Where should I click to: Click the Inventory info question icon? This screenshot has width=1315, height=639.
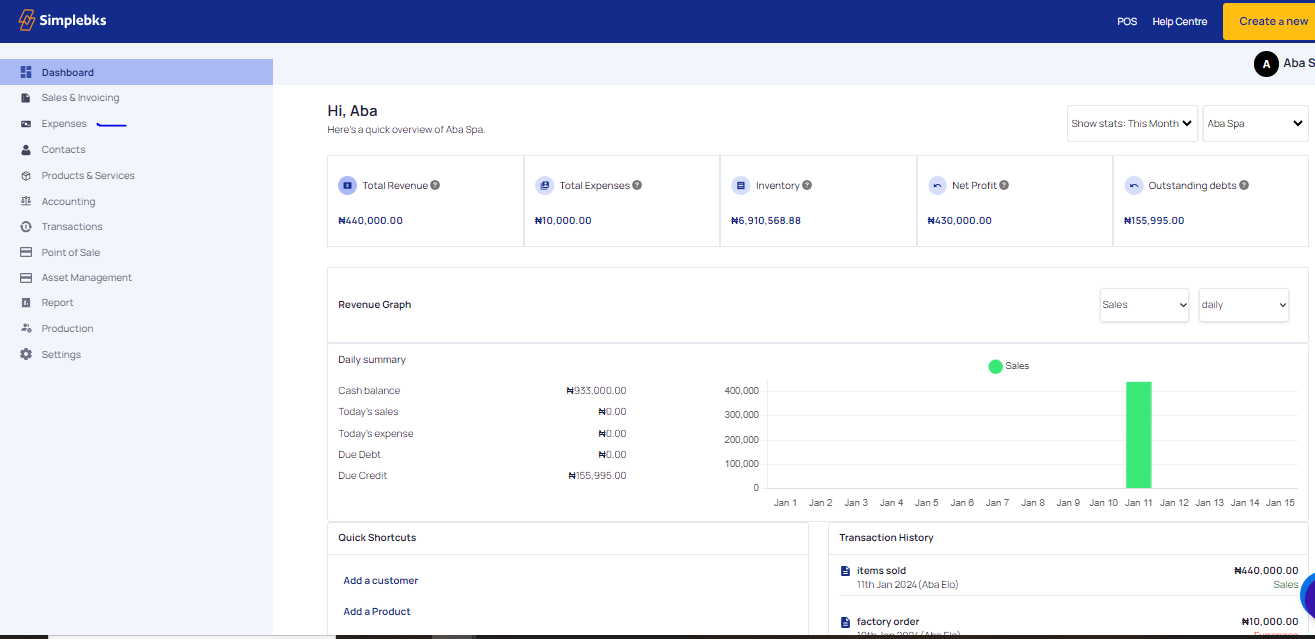pyautogui.click(x=807, y=185)
